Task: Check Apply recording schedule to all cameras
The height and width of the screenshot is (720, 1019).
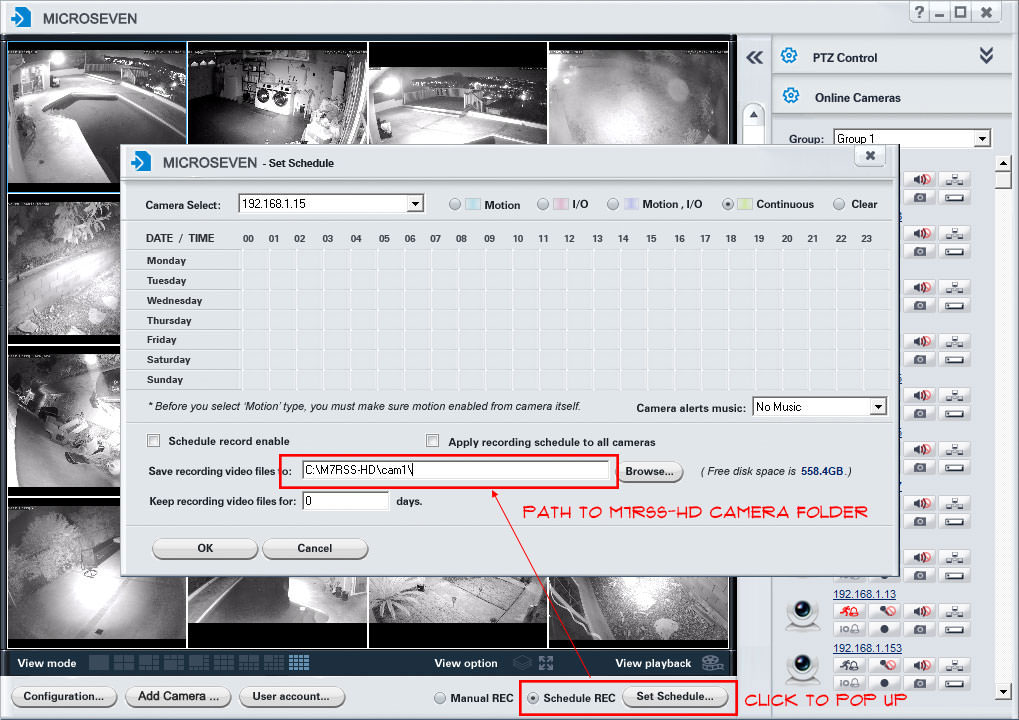Action: click(432, 441)
